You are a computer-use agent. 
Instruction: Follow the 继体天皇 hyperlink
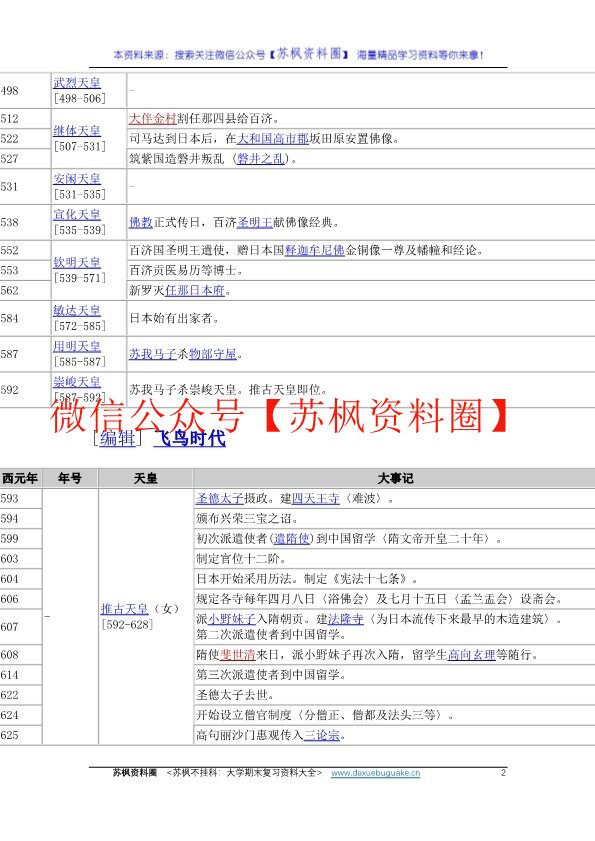click(77, 131)
